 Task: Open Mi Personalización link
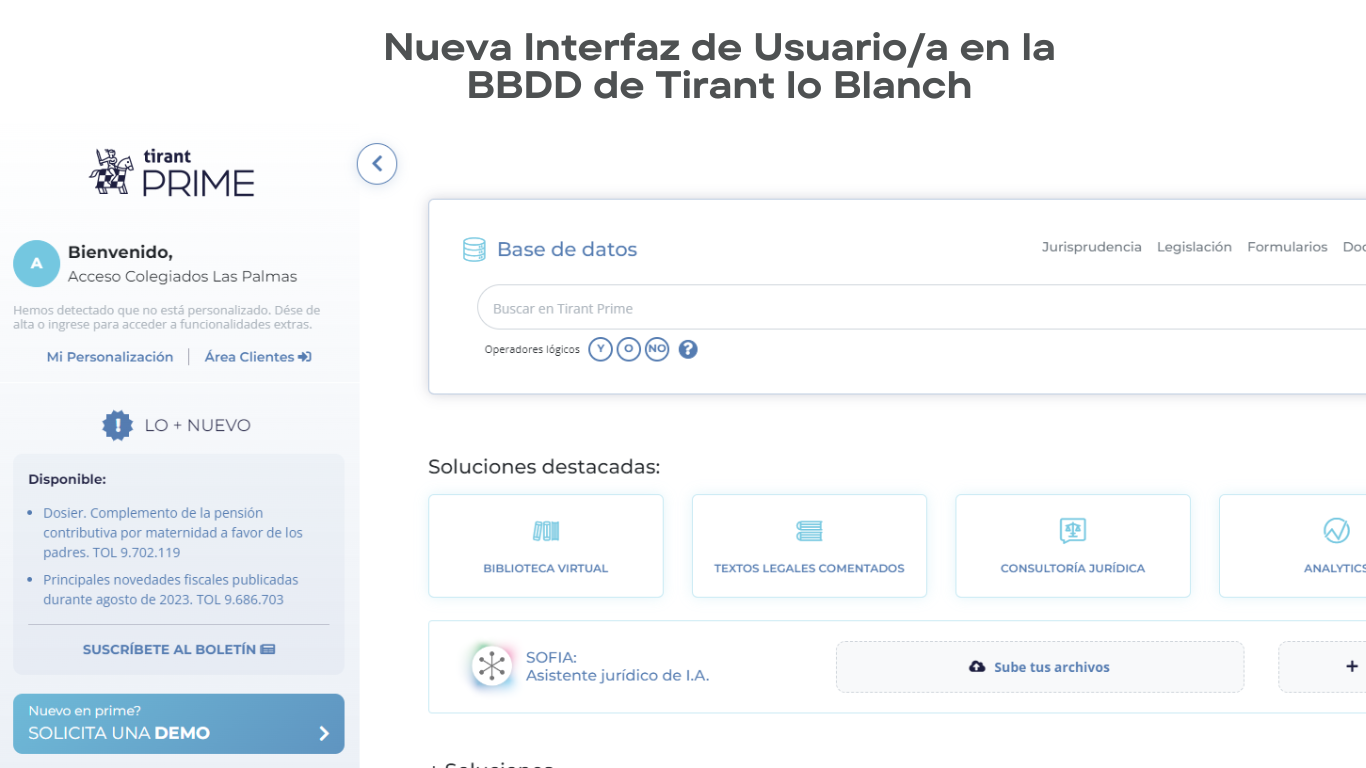[110, 357]
